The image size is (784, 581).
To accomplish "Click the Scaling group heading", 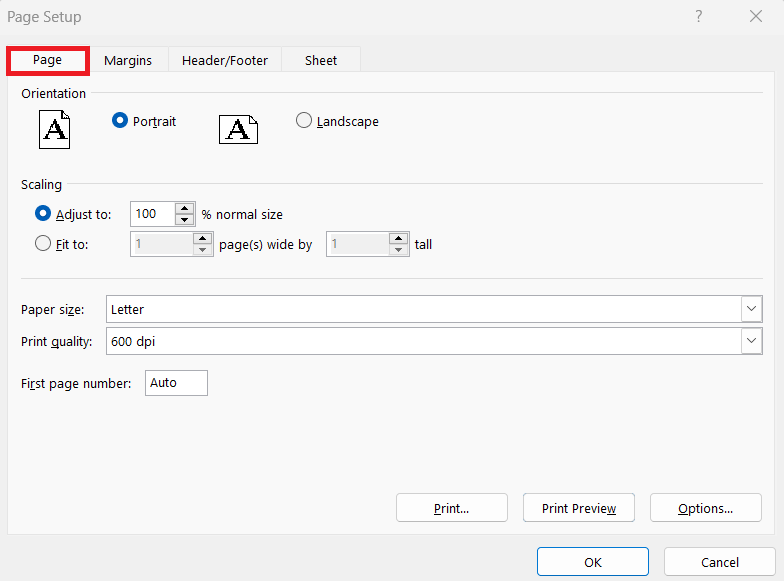I will 42,184.
